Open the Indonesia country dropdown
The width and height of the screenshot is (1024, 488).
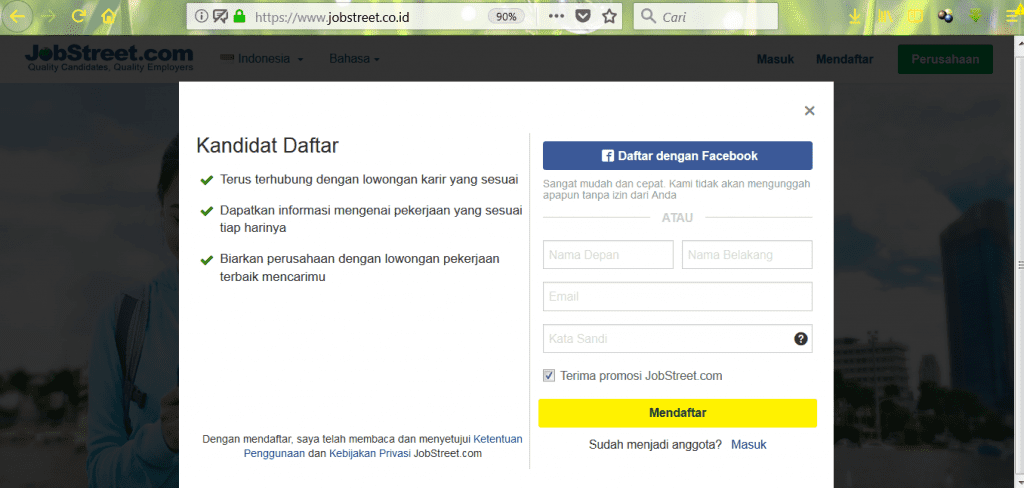click(x=263, y=59)
